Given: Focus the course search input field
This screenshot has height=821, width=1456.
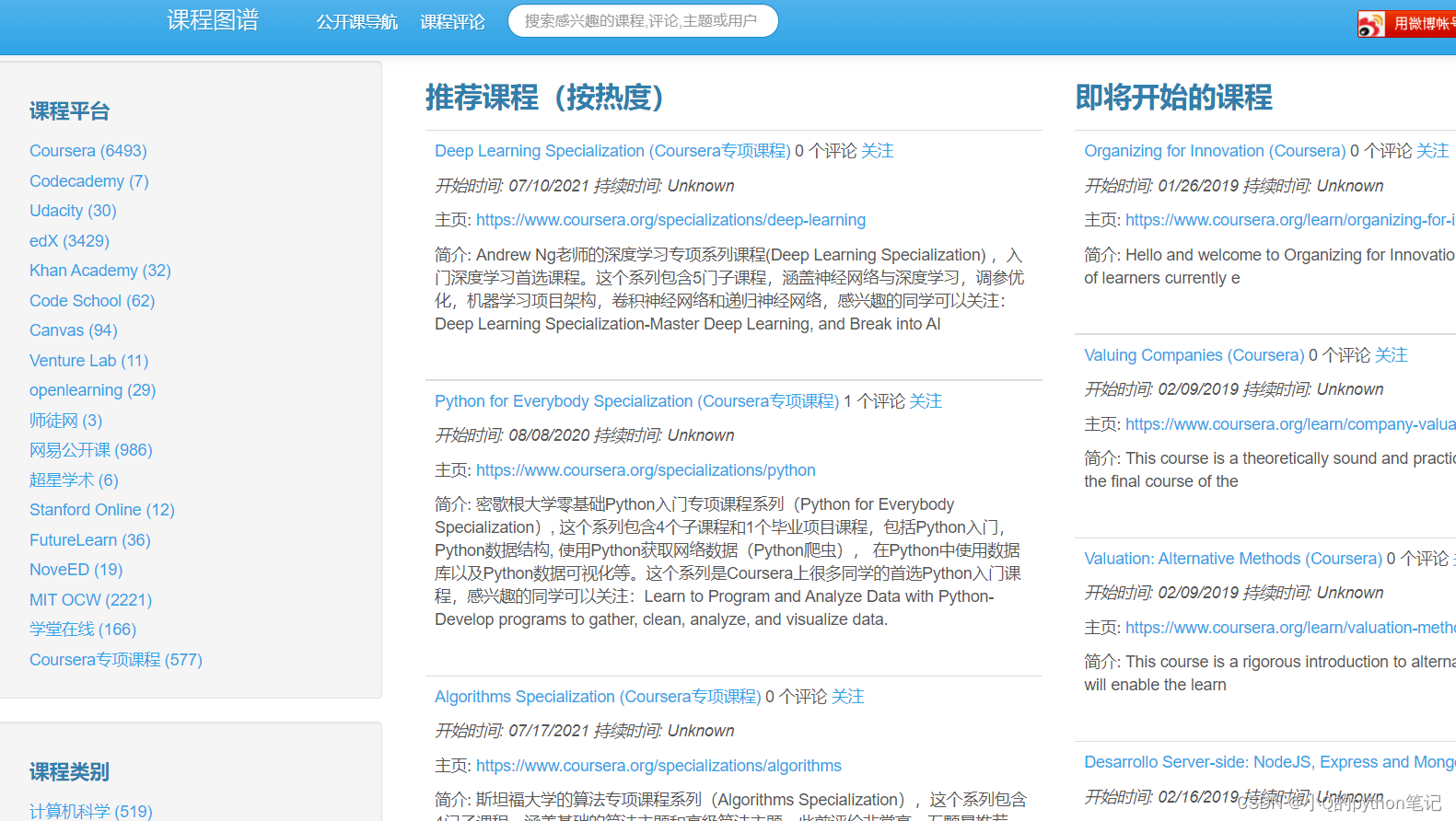Looking at the screenshot, I should 643,20.
